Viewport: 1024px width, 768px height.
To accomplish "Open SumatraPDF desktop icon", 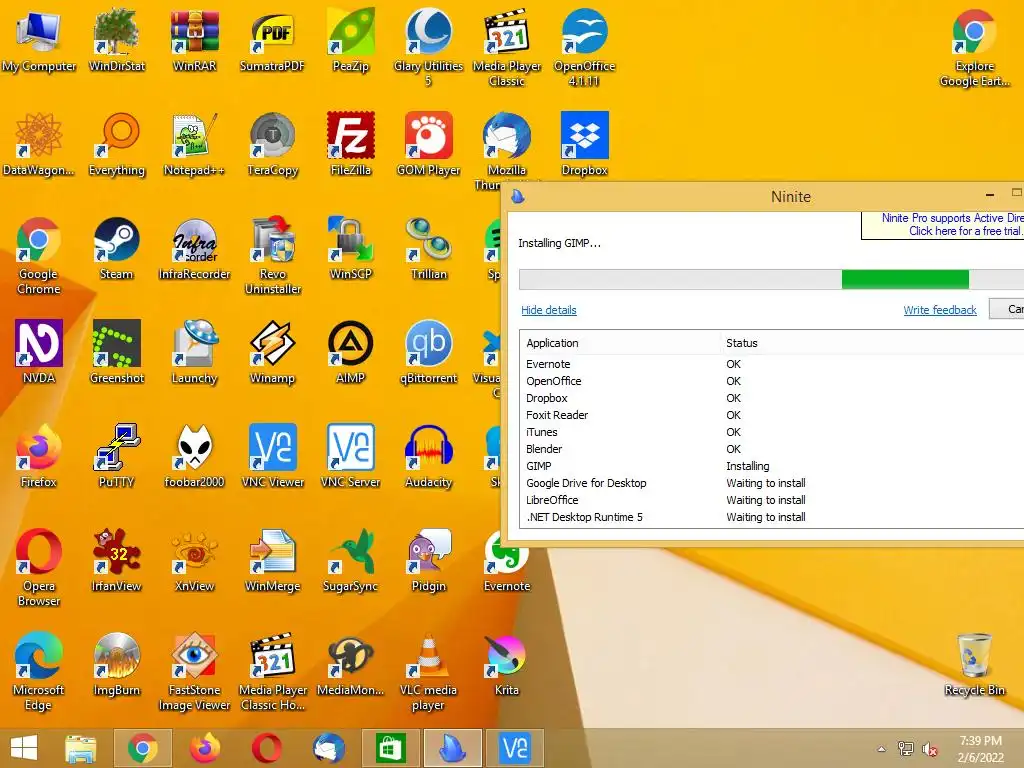I will pos(272,40).
